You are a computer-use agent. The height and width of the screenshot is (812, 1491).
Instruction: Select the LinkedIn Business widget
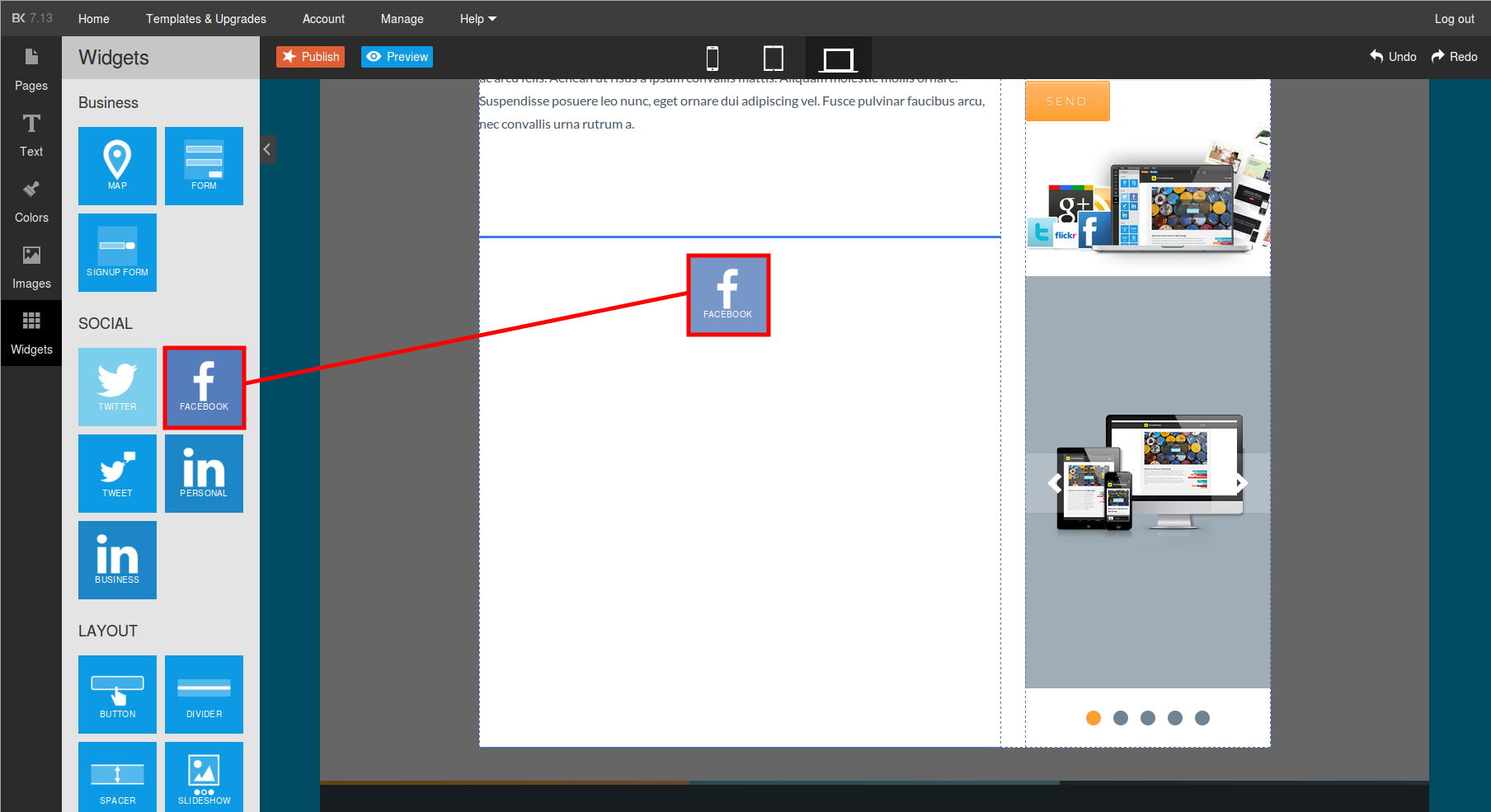117,560
